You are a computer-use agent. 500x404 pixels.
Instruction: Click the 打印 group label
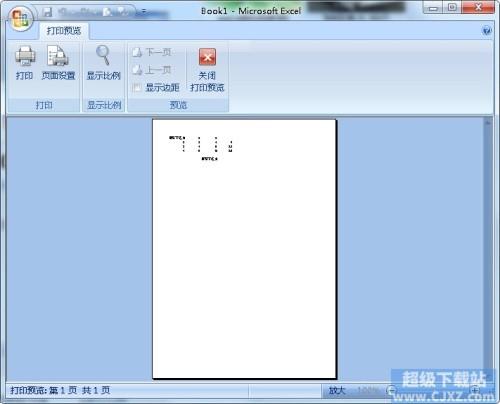[44, 105]
